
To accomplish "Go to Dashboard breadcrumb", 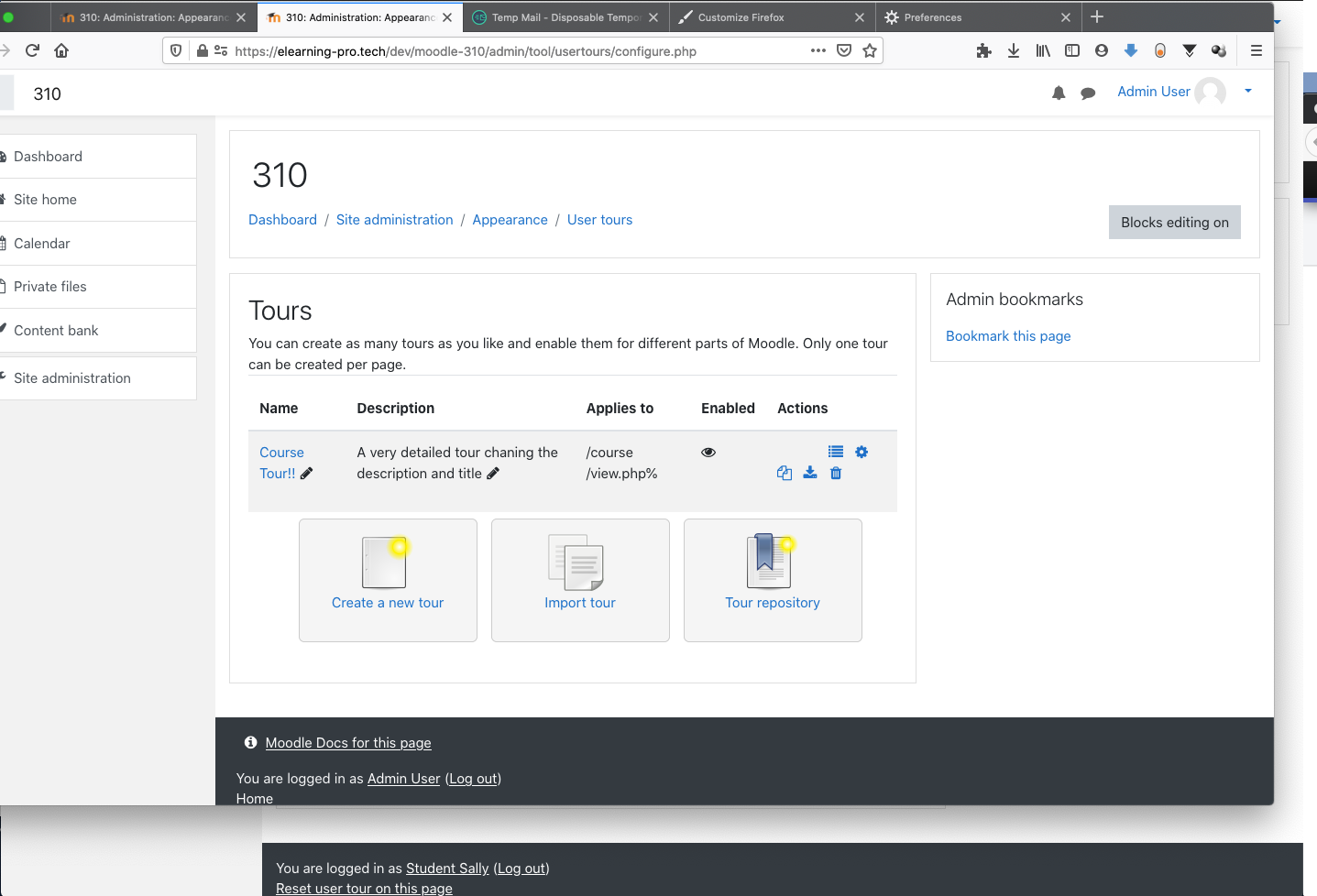I will click(282, 220).
